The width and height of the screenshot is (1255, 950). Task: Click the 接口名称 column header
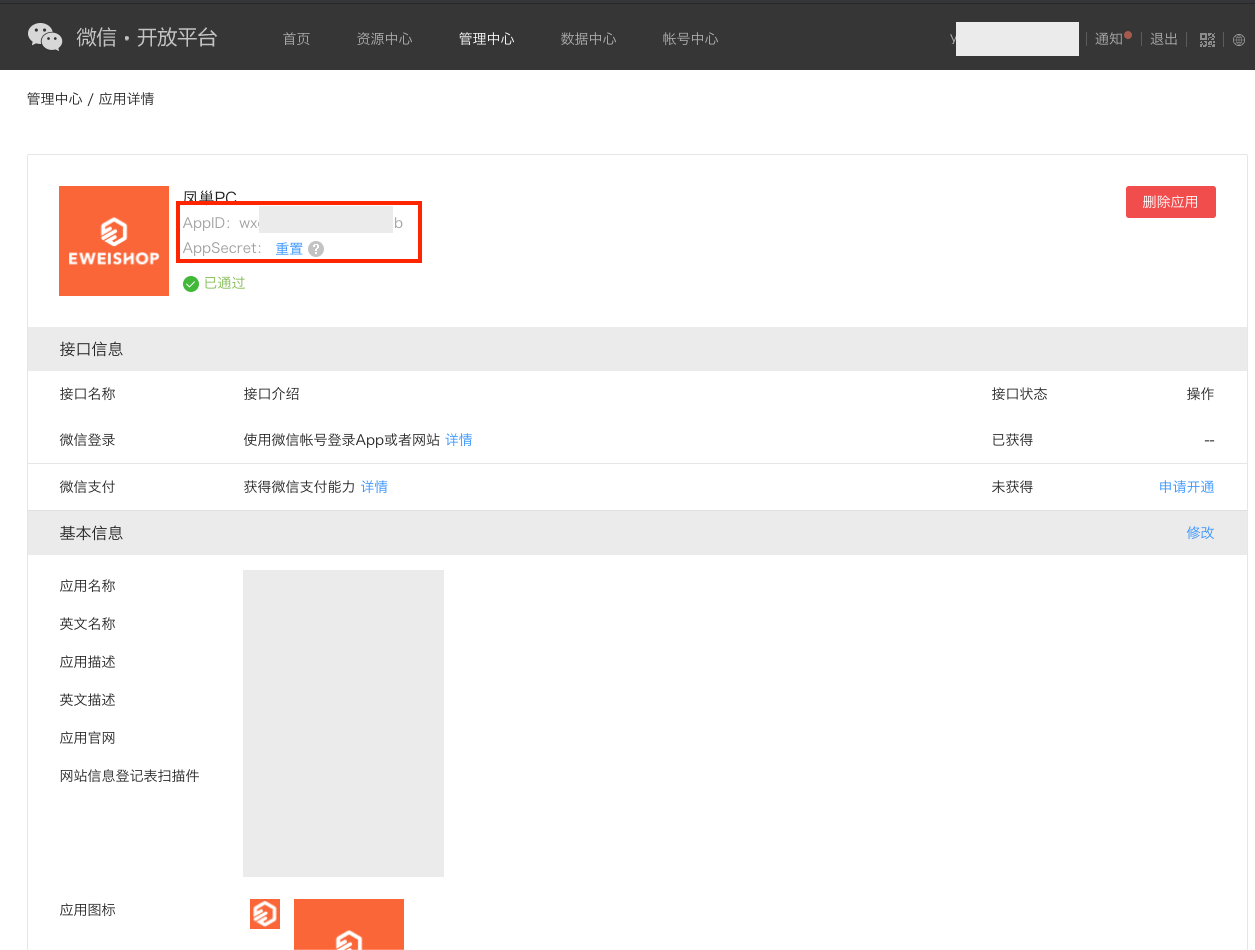tap(88, 394)
